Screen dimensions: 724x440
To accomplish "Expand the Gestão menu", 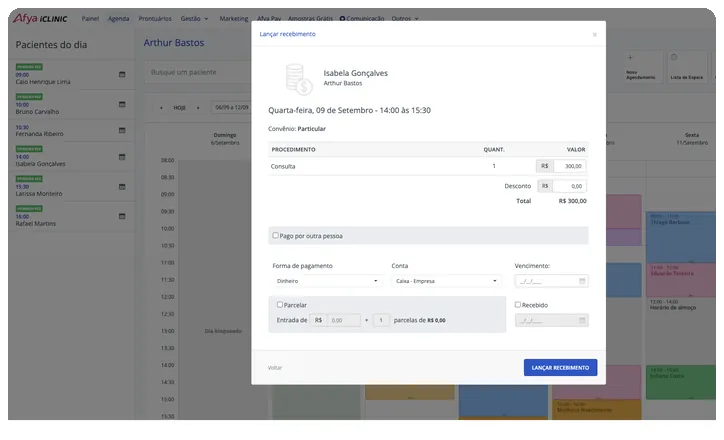I will pos(194,19).
